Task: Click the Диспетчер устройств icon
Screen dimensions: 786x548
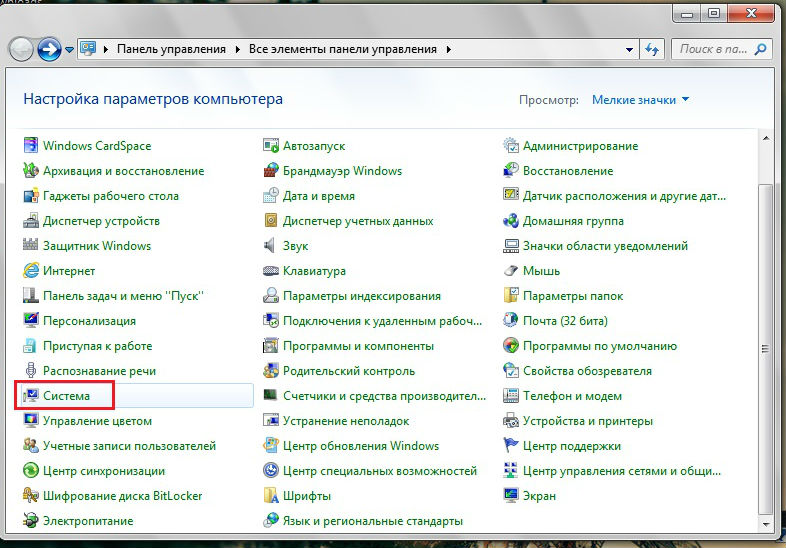Action: 31,221
